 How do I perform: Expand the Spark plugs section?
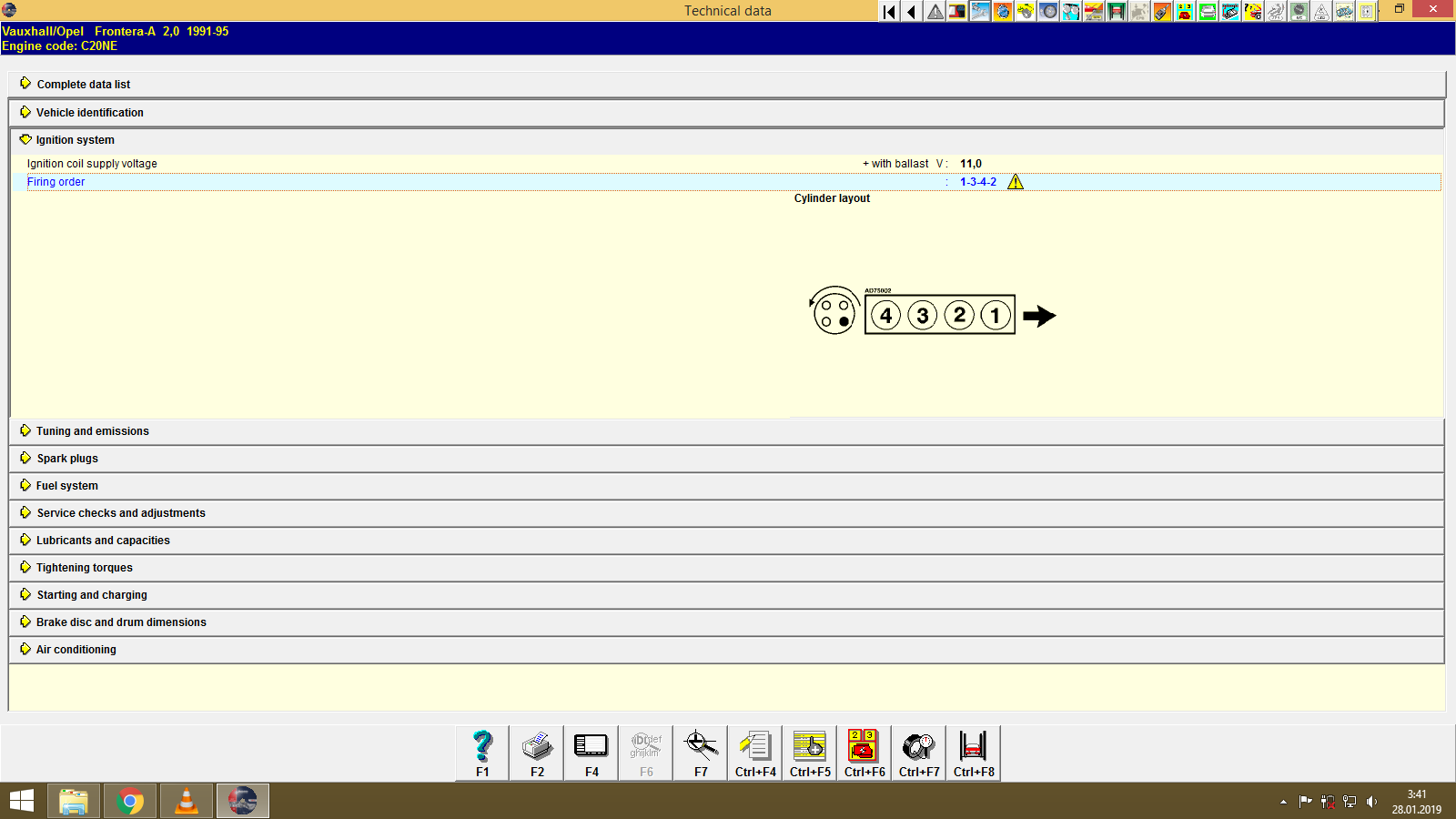point(66,458)
